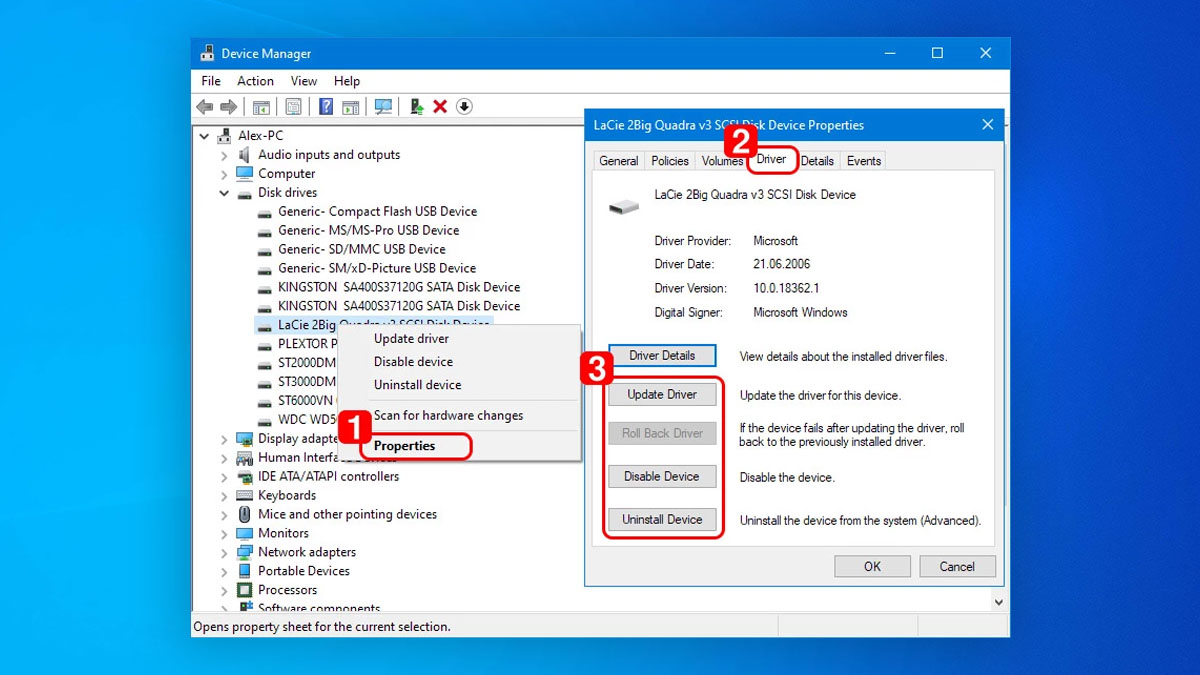Select Generic- SD/MMC USB Device
The image size is (1200, 675).
[x=362, y=250]
